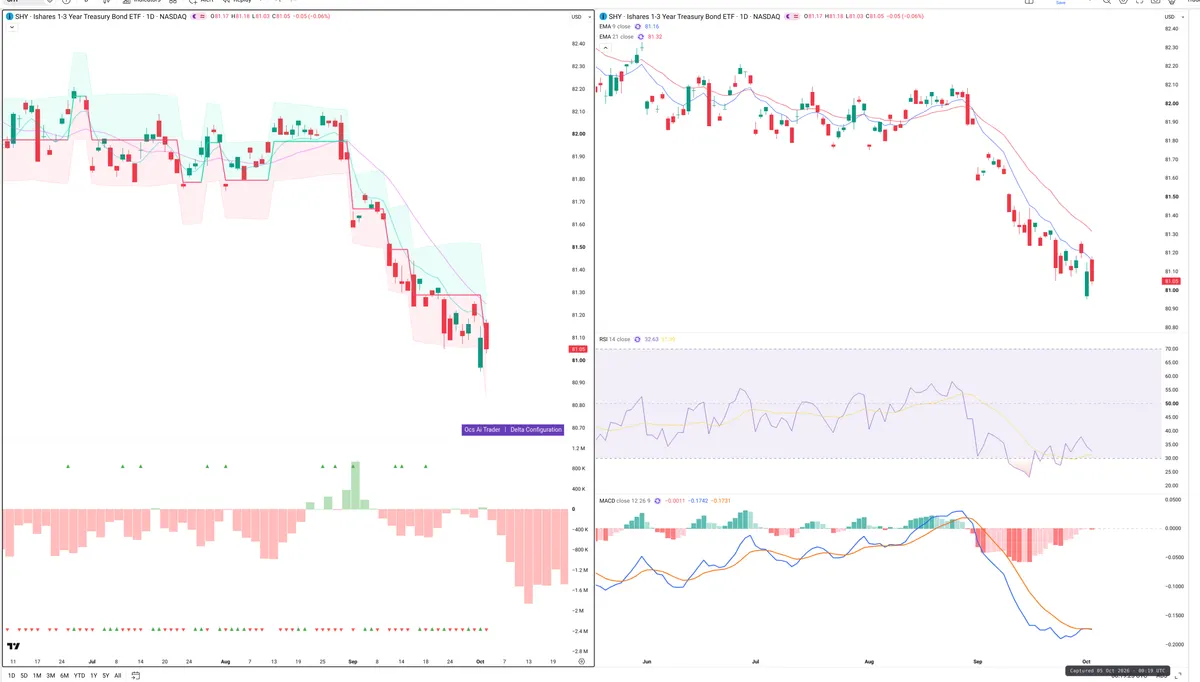The height and width of the screenshot is (682, 1200).
Task: Click the purple icon beside RSI 14 close
Action: (x=639, y=340)
